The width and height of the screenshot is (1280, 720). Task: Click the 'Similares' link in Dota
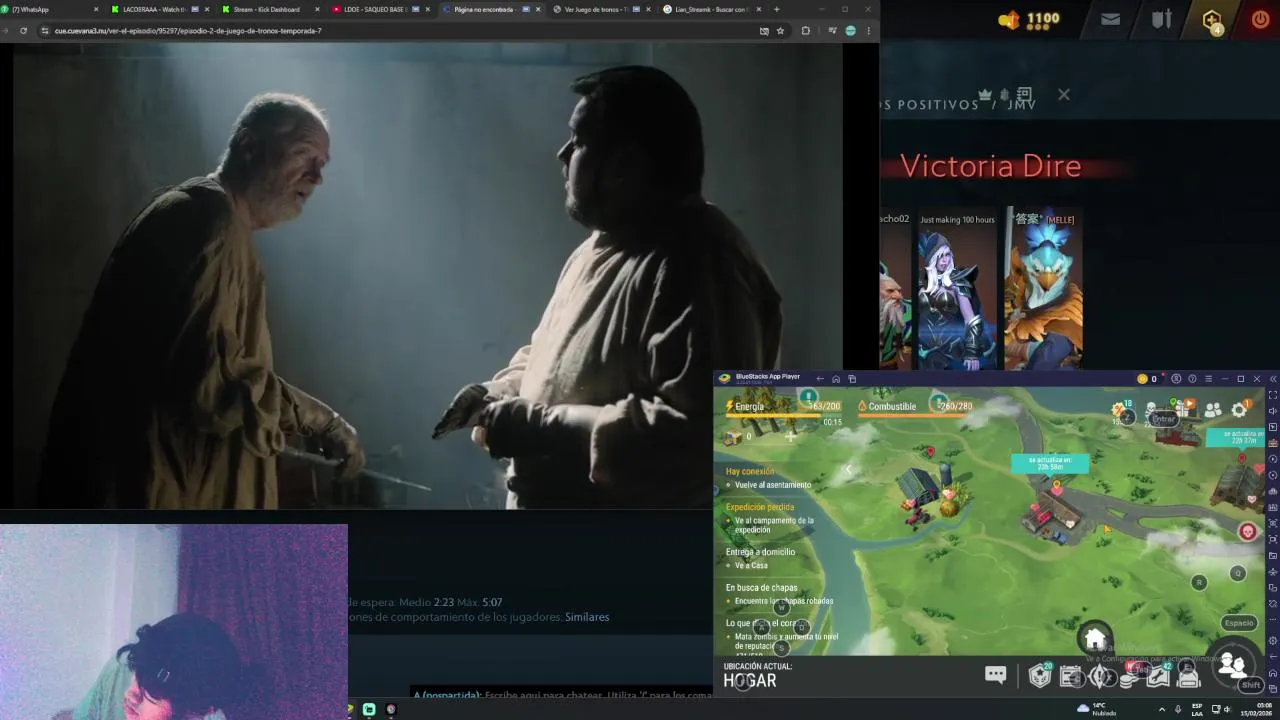click(x=587, y=617)
